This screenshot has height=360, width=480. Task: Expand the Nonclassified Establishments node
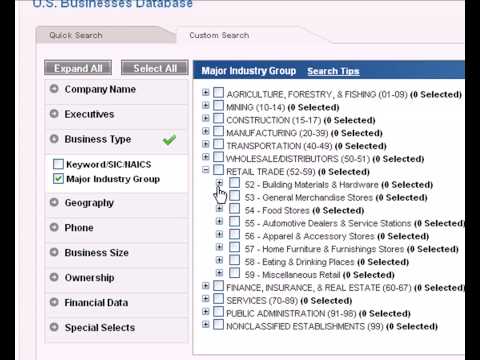(206, 324)
